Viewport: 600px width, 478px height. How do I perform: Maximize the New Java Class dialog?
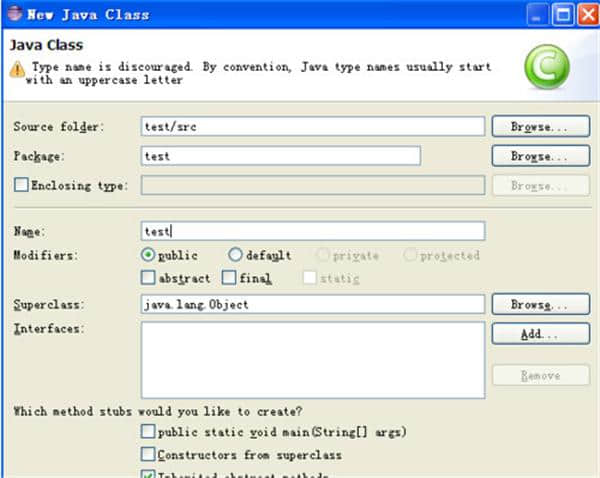561,14
